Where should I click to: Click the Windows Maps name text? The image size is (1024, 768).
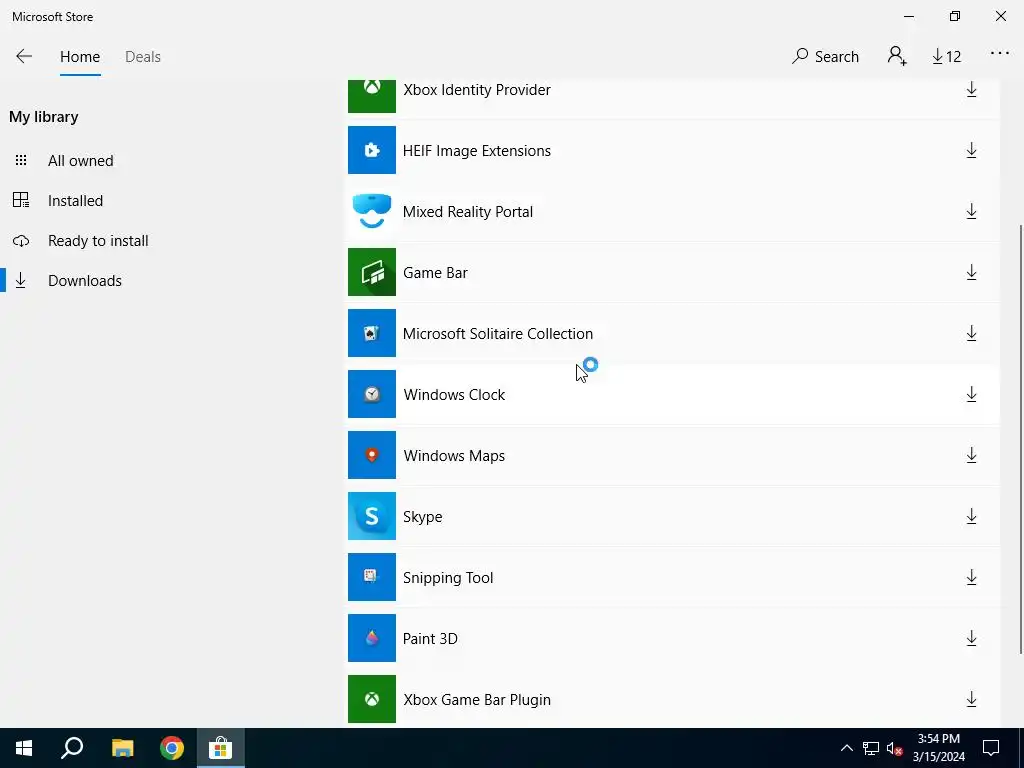point(454,456)
